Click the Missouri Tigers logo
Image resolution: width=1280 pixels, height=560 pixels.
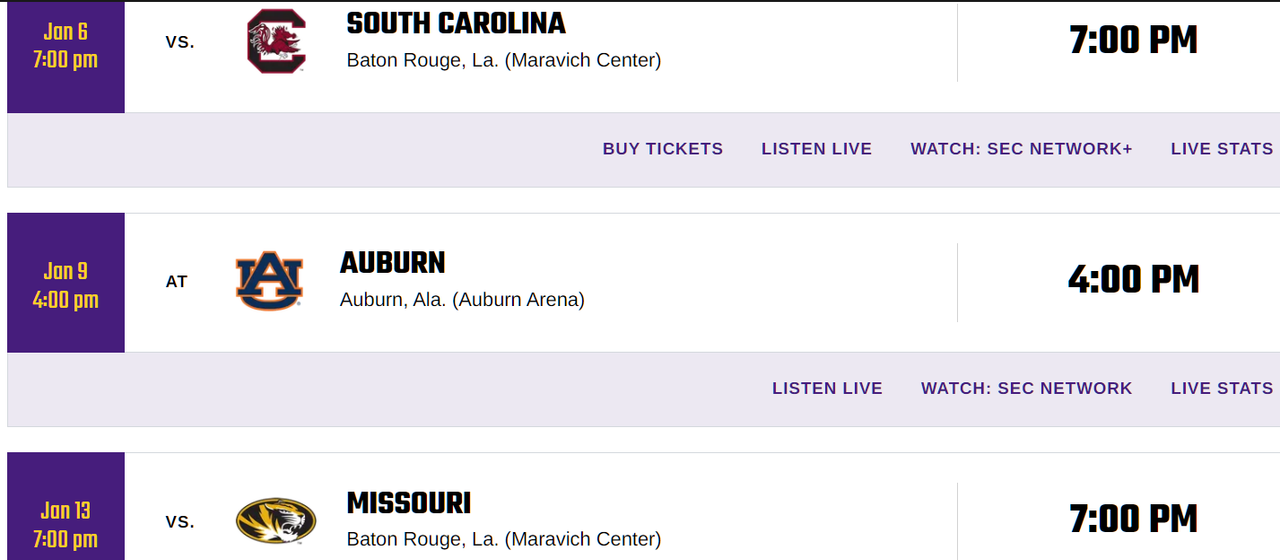[x=275, y=521]
